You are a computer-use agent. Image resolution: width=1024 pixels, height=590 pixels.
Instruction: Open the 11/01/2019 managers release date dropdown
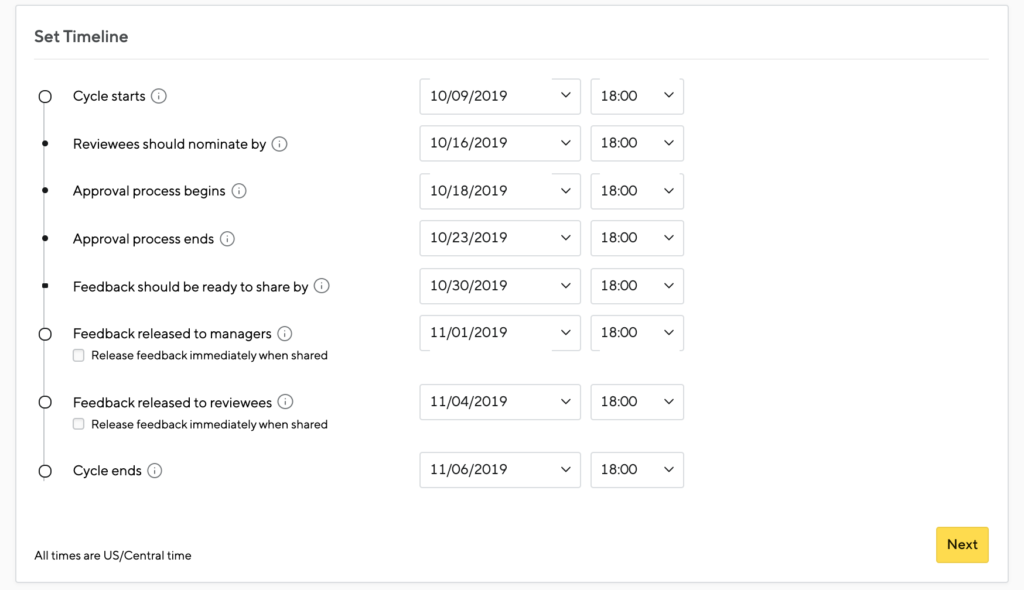[500, 333]
